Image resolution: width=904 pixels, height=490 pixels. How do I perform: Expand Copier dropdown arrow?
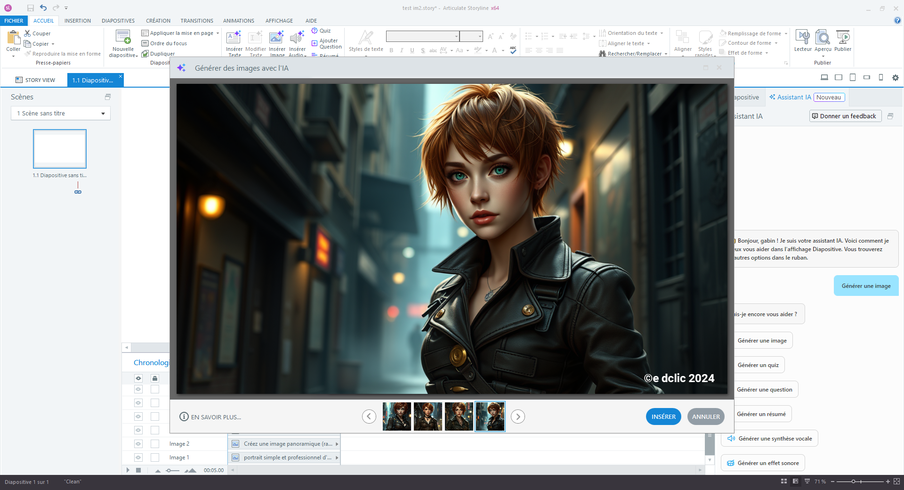tap(53, 44)
